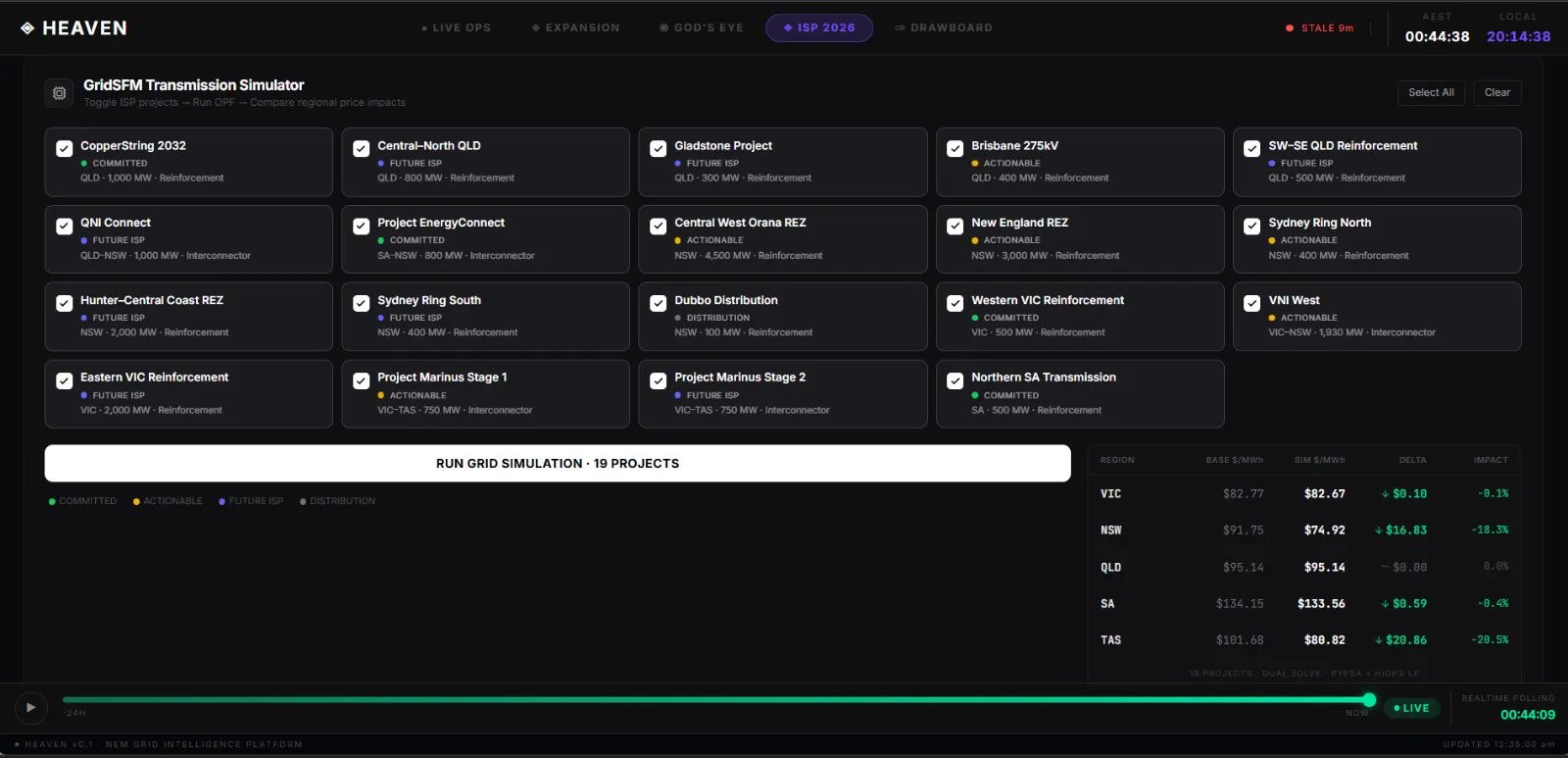Uncheck New England REZ project
The width and height of the screenshot is (1568, 758).
(x=955, y=227)
